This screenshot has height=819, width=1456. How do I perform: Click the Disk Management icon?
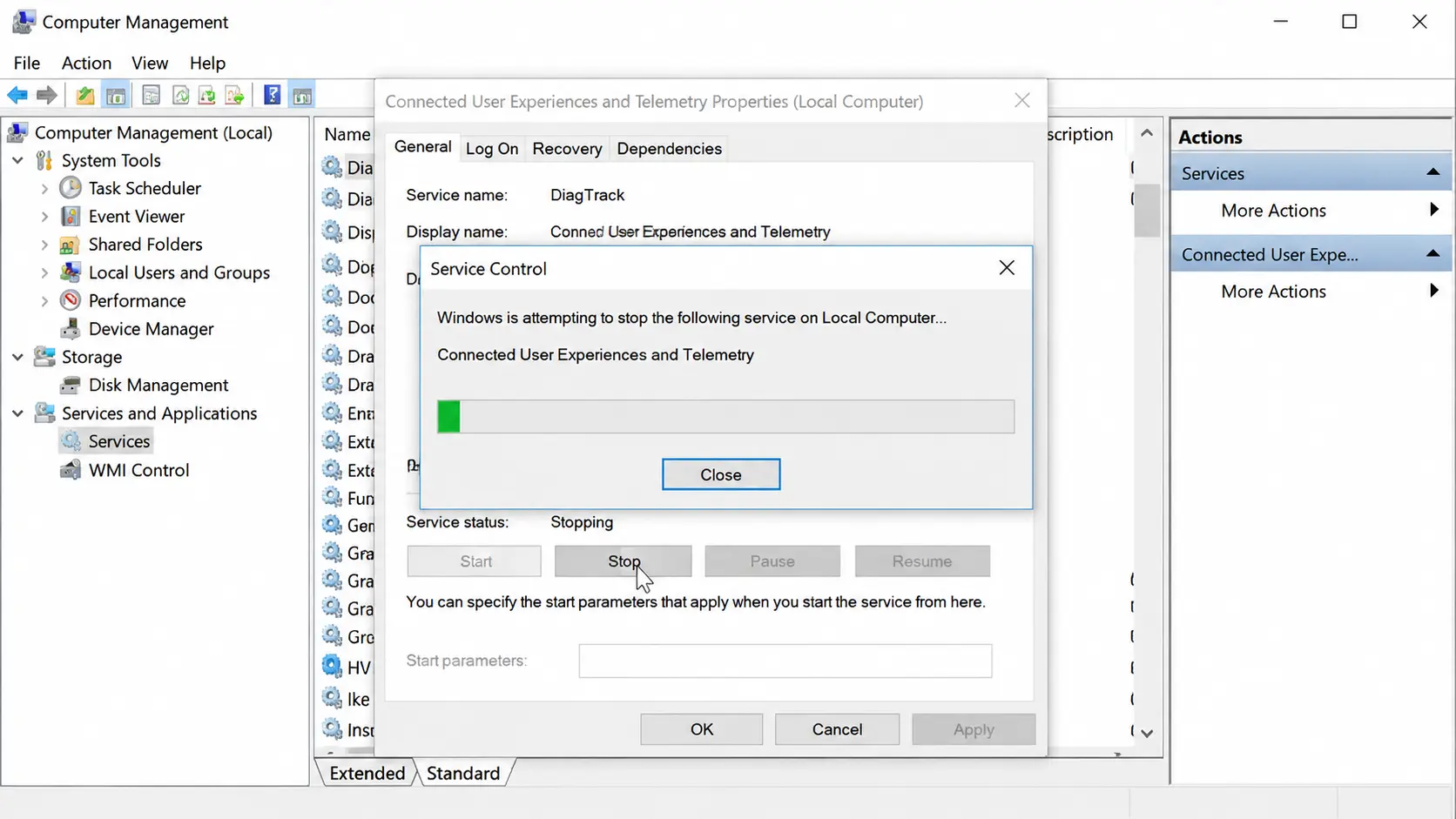click(71, 385)
